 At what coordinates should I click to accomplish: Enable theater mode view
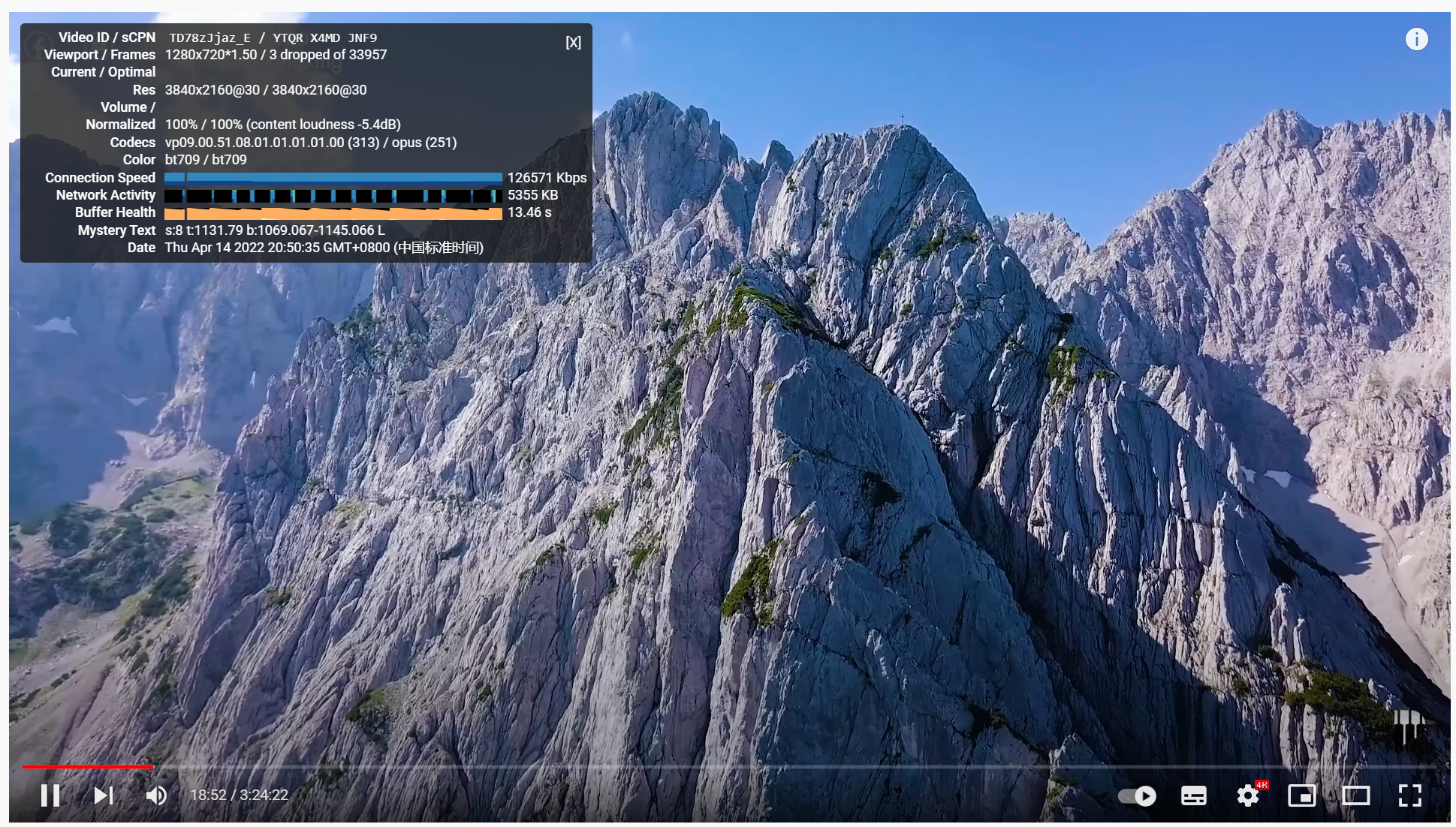1355,795
